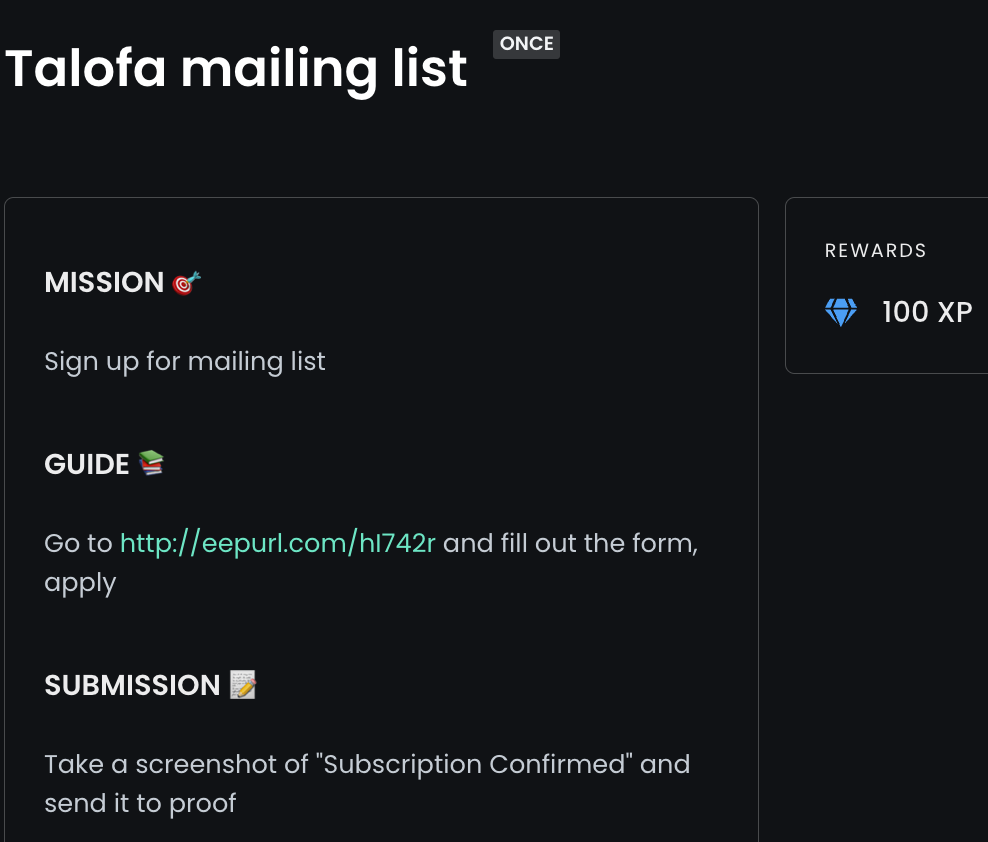Click the memo pencil emoji beside SUBMISSION
The width and height of the screenshot is (988, 842).
(x=243, y=684)
